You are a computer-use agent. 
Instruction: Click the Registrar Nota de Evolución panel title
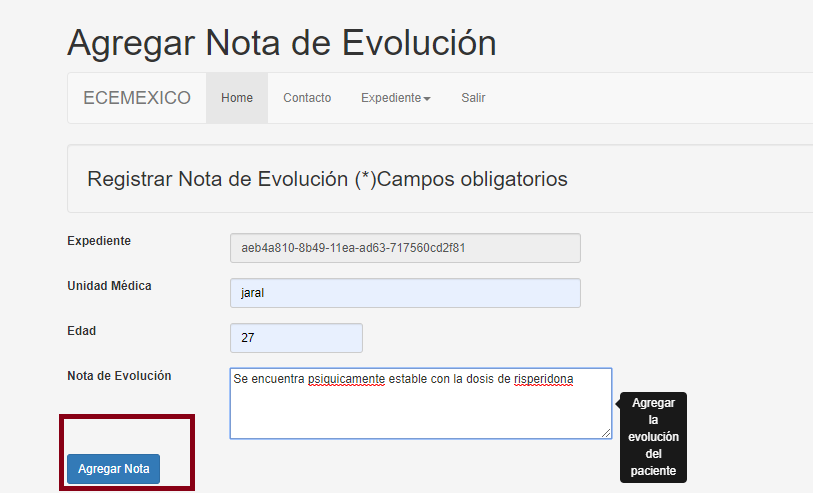[327, 179]
